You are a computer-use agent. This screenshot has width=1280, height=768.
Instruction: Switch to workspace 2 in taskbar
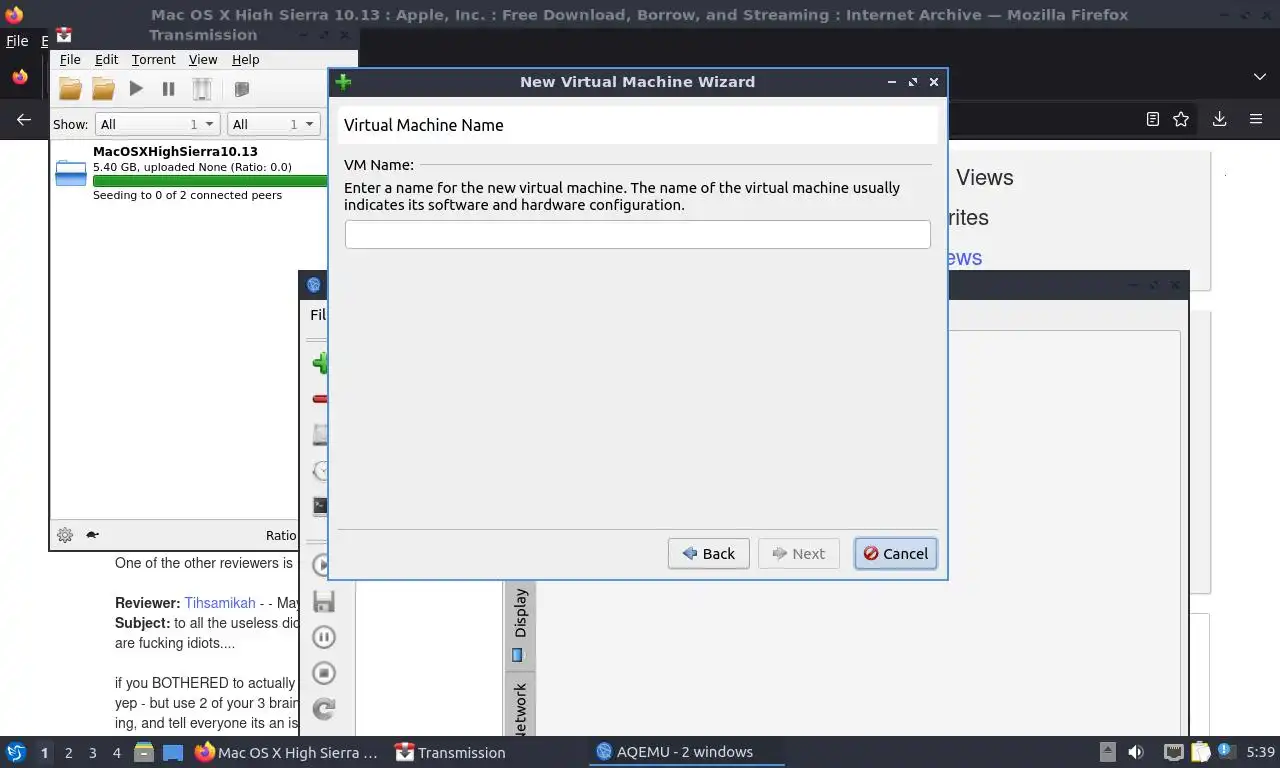(68, 753)
